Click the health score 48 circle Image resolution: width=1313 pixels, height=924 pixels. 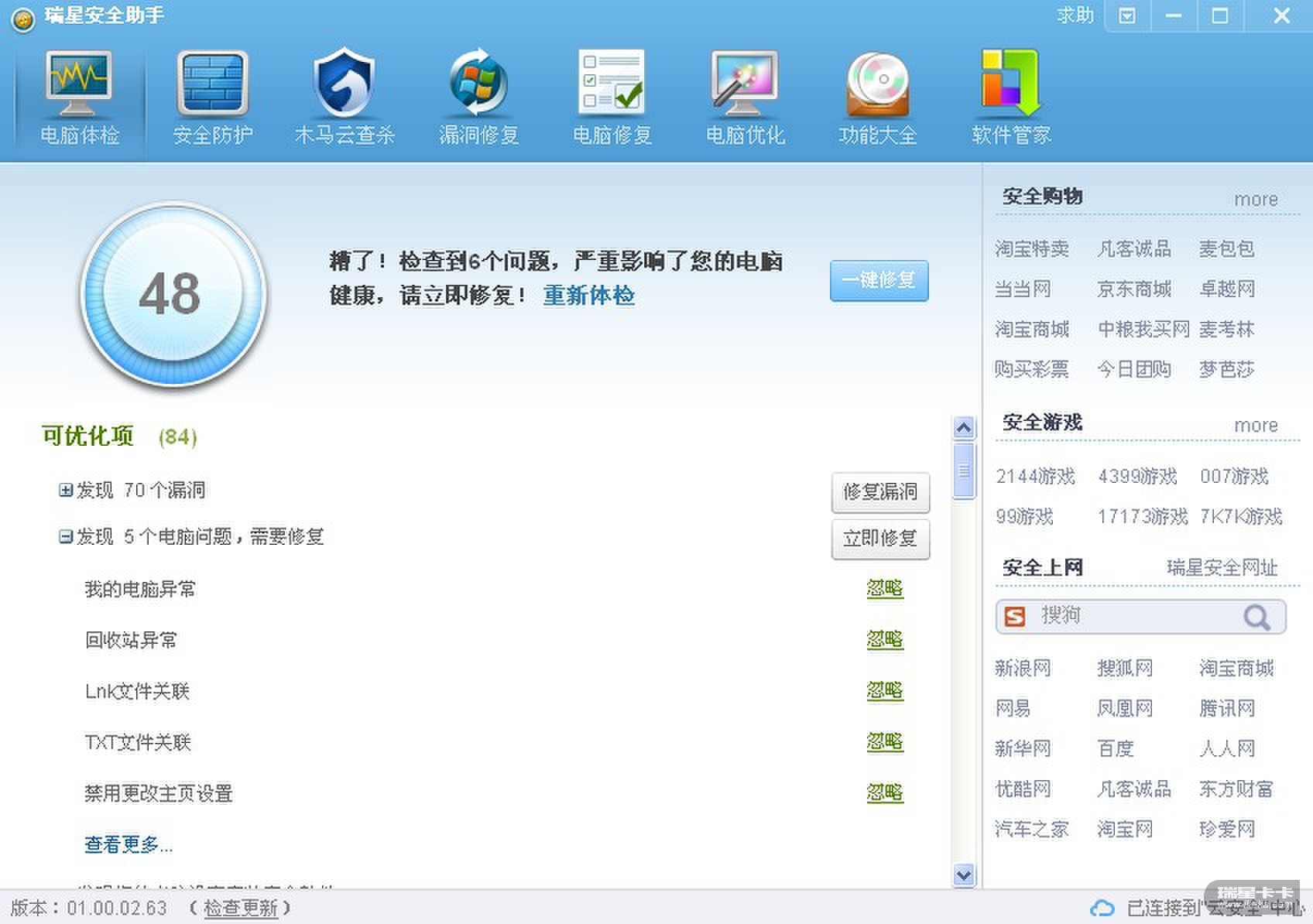174,294
